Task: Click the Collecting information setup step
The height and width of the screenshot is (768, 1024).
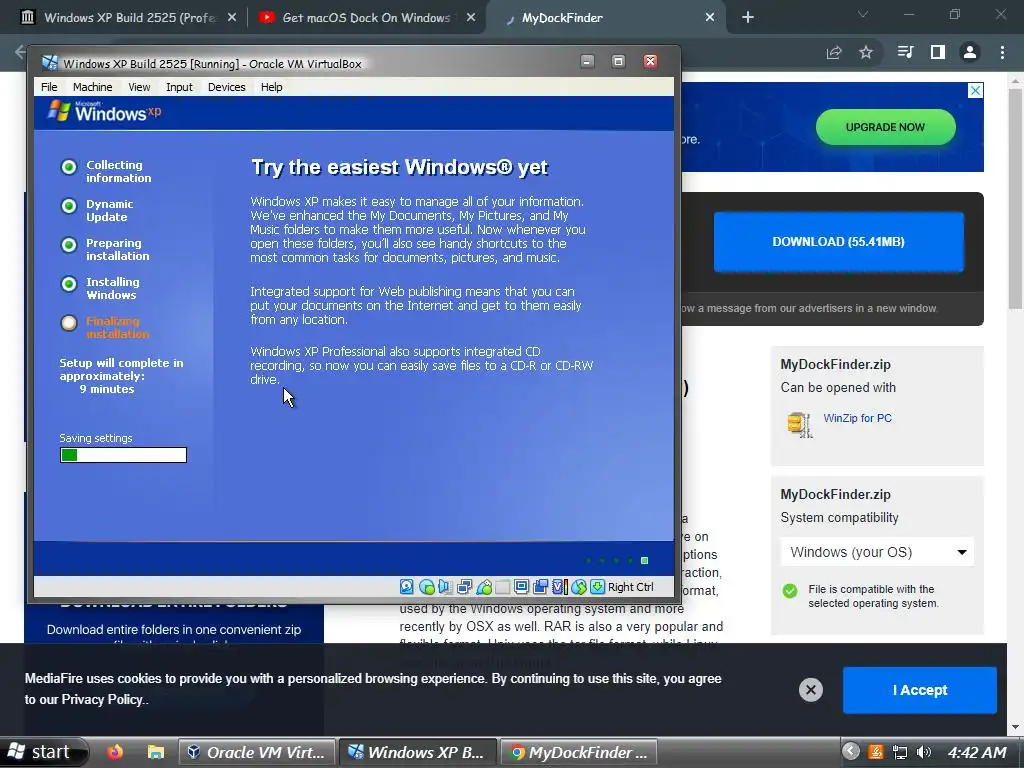Action: coord(106,171)
